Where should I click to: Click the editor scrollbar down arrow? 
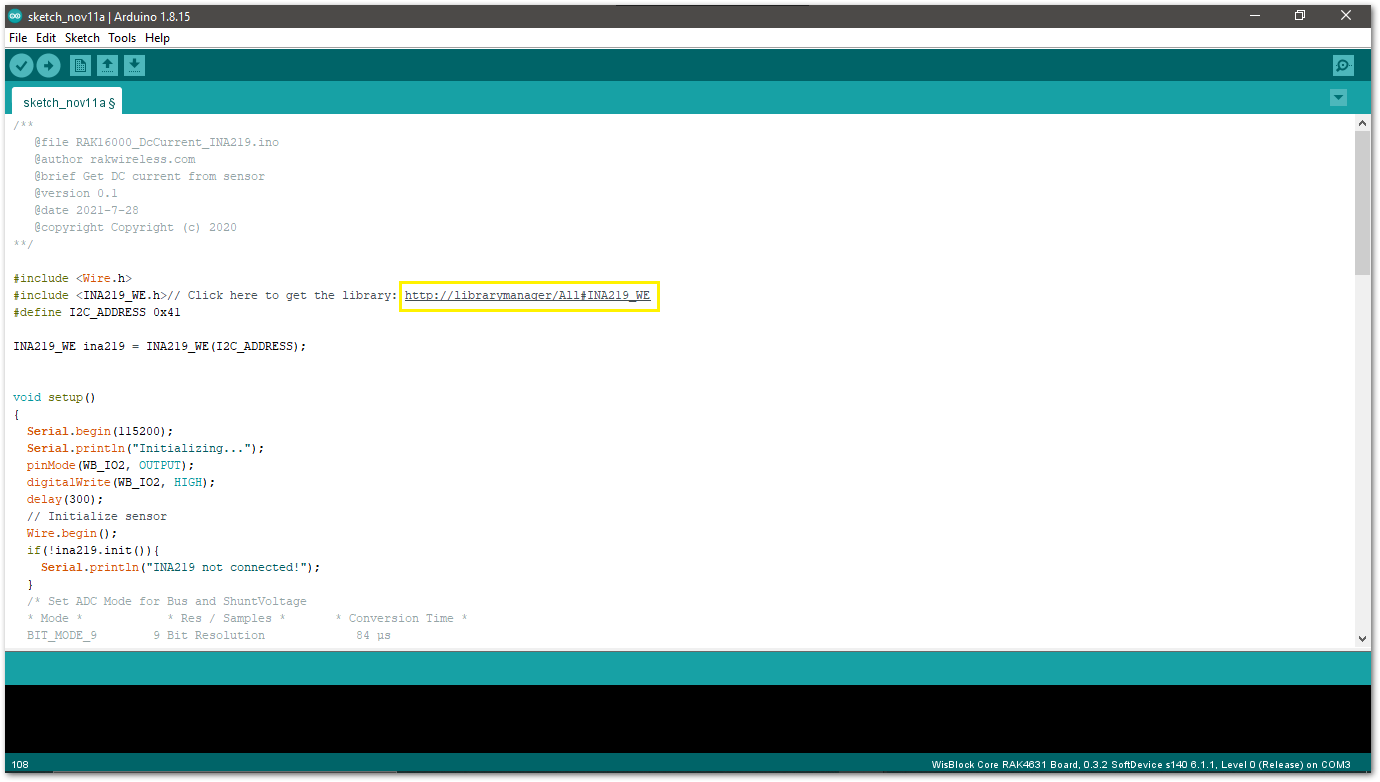(x=1362, y=638)
